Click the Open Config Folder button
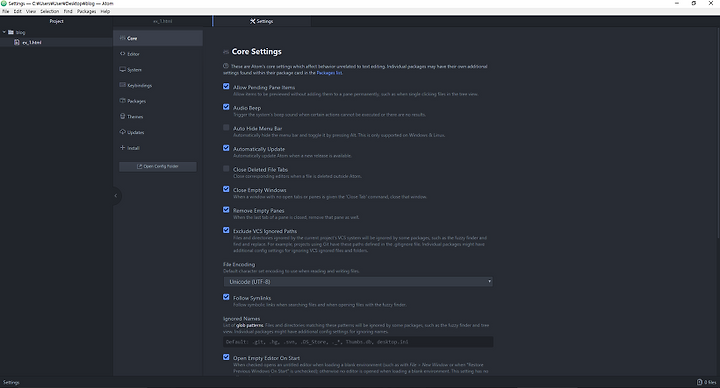 click(x=158, y=166)
